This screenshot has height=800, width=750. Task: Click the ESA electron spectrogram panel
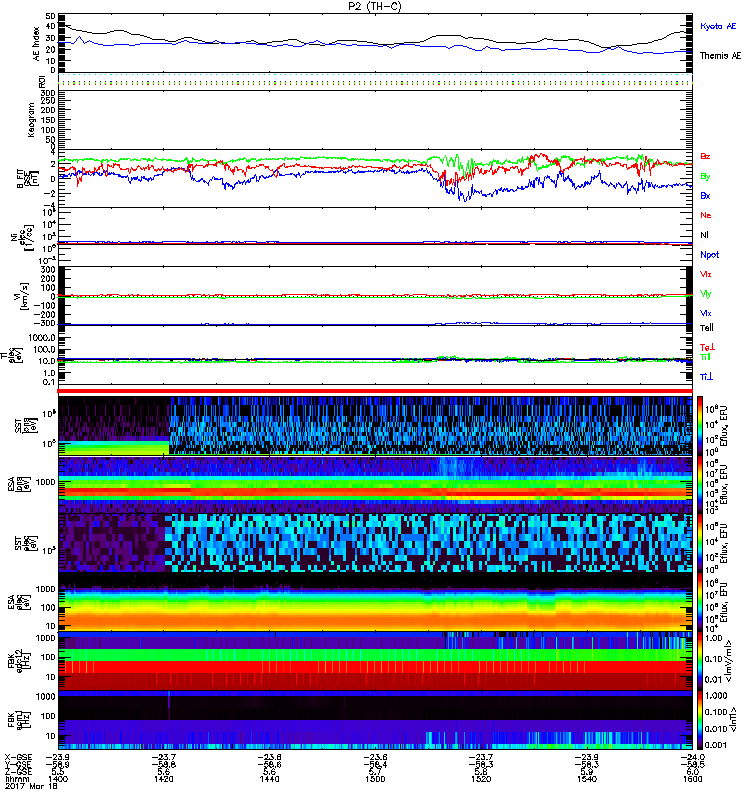coord(375,602)
